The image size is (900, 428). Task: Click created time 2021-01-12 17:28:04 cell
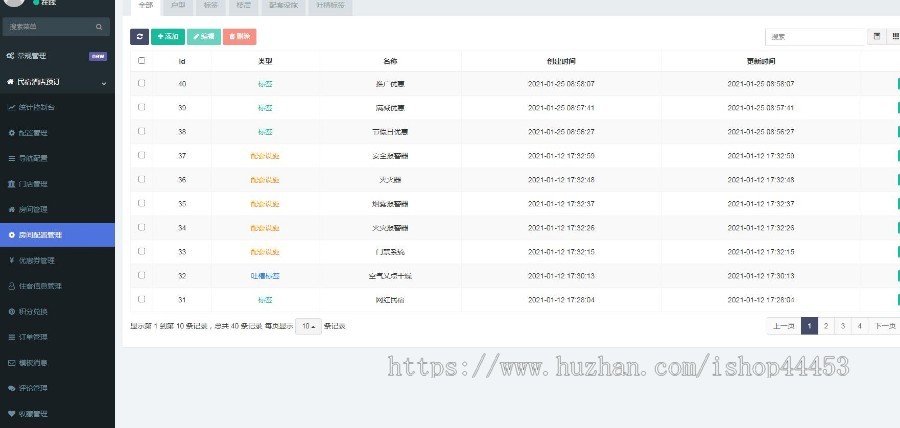point(561,300)
